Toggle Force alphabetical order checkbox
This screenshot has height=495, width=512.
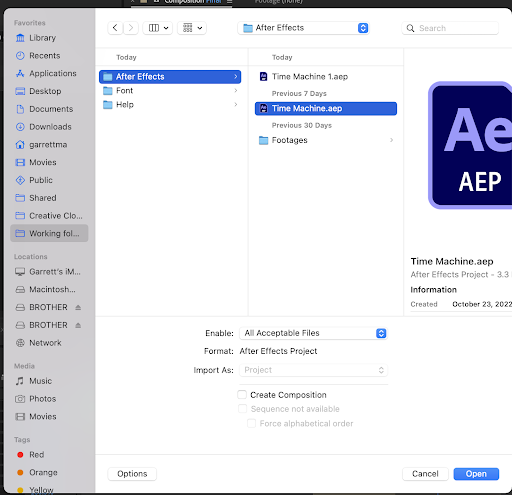(251, 424)
